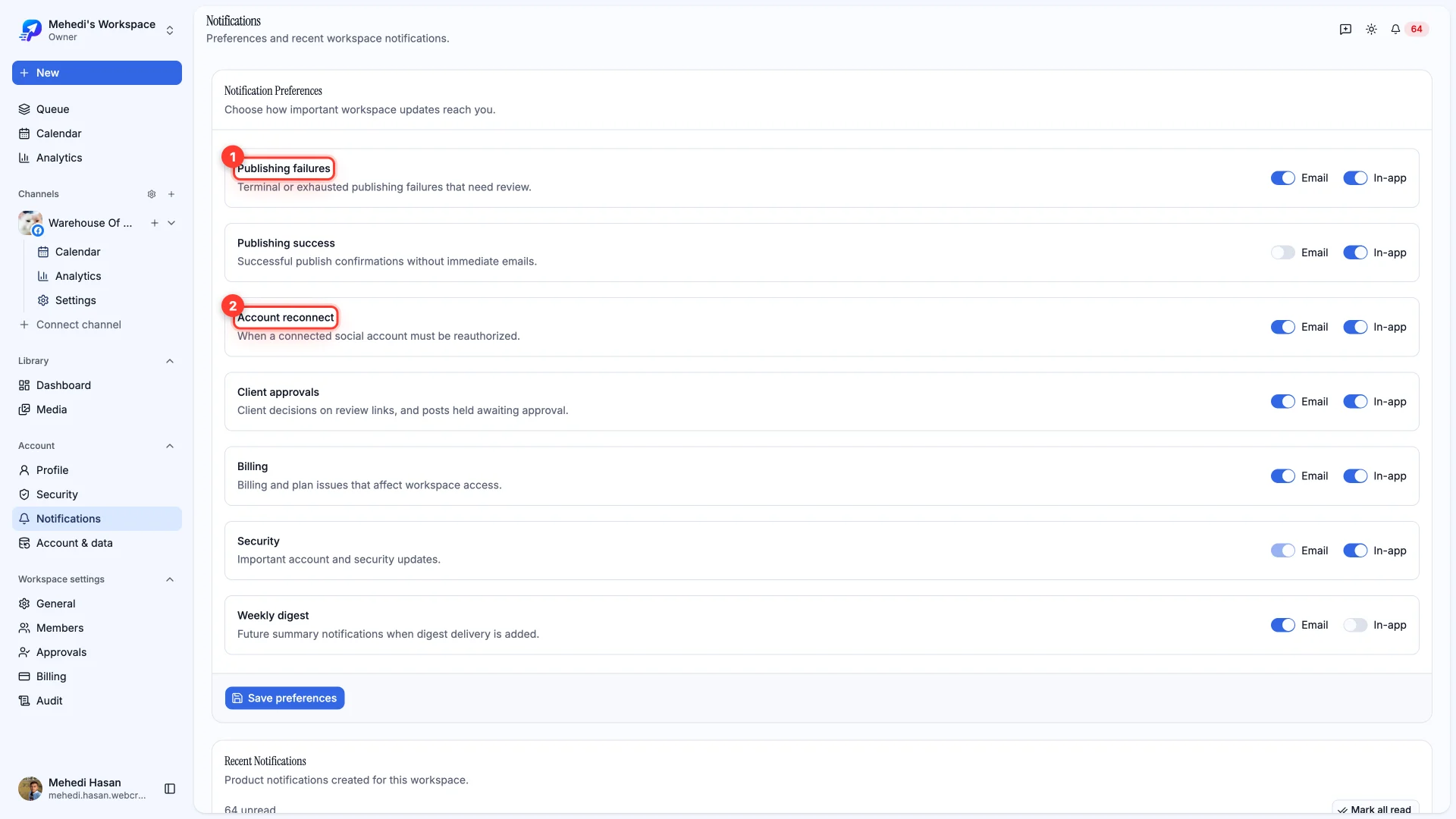This screenshot has height=819, width=1456.
Task: Click the blue New button
Action: pyautogui.click(x=97, y=73)
